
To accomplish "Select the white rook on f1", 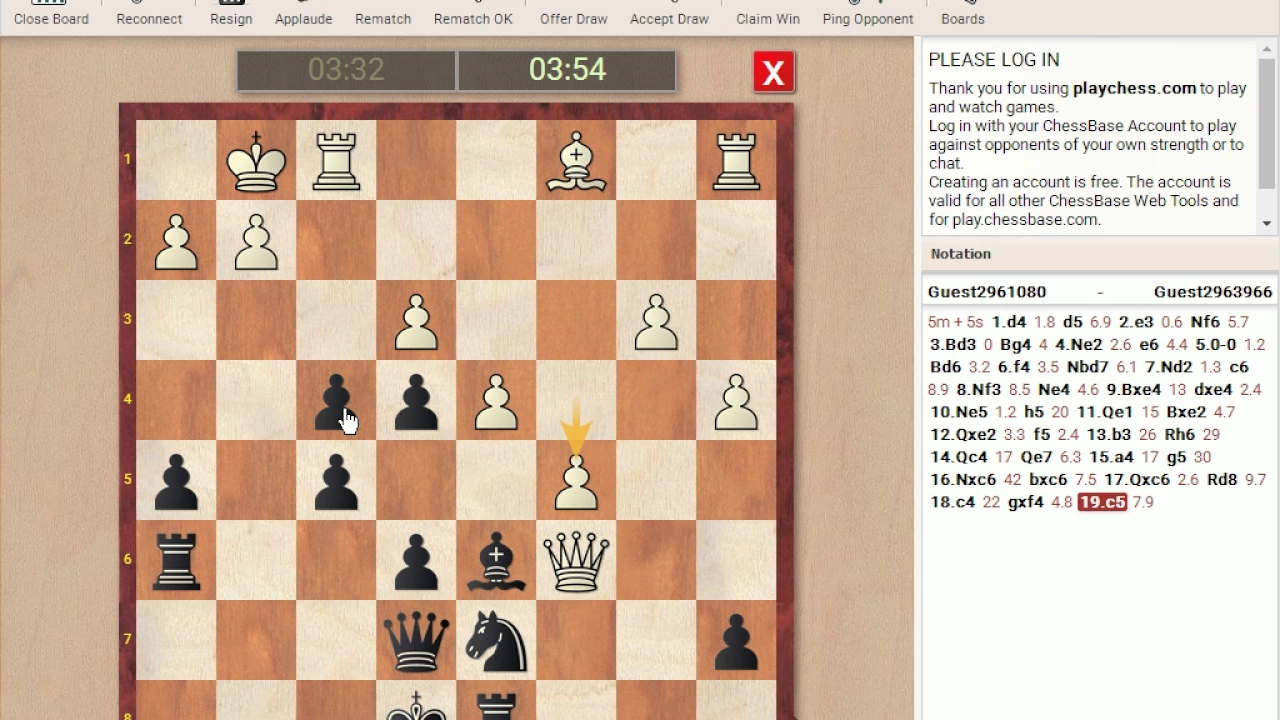I will (336, 161).
